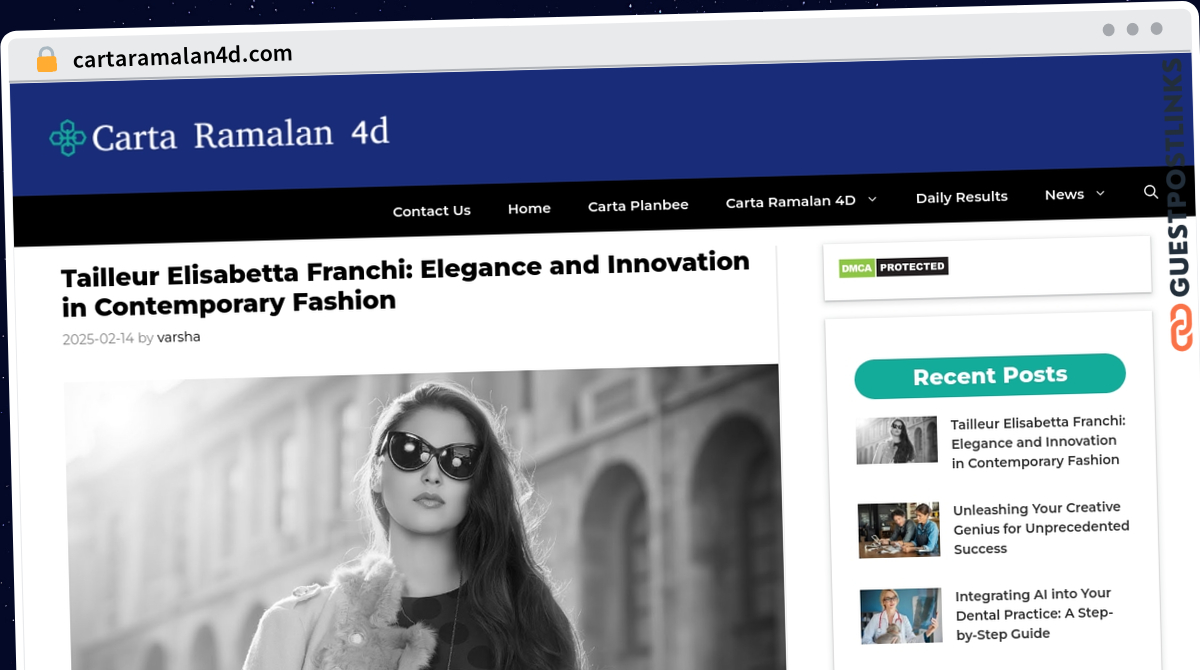
Task: Open the Carta Planbee menu item
Action: (638, 205)
